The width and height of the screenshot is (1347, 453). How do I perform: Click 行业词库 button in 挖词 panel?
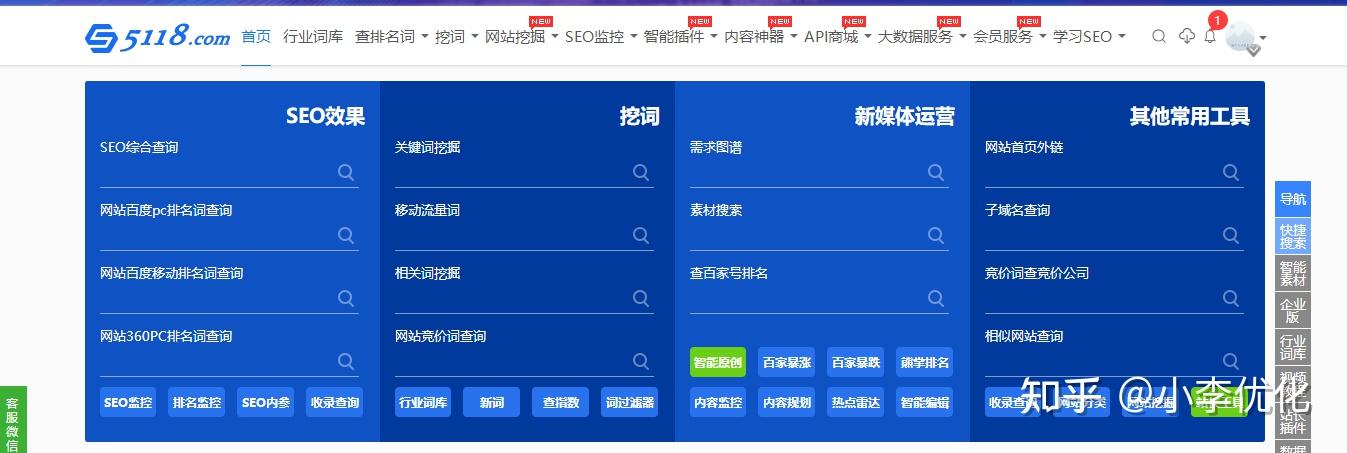coord(423,402)
